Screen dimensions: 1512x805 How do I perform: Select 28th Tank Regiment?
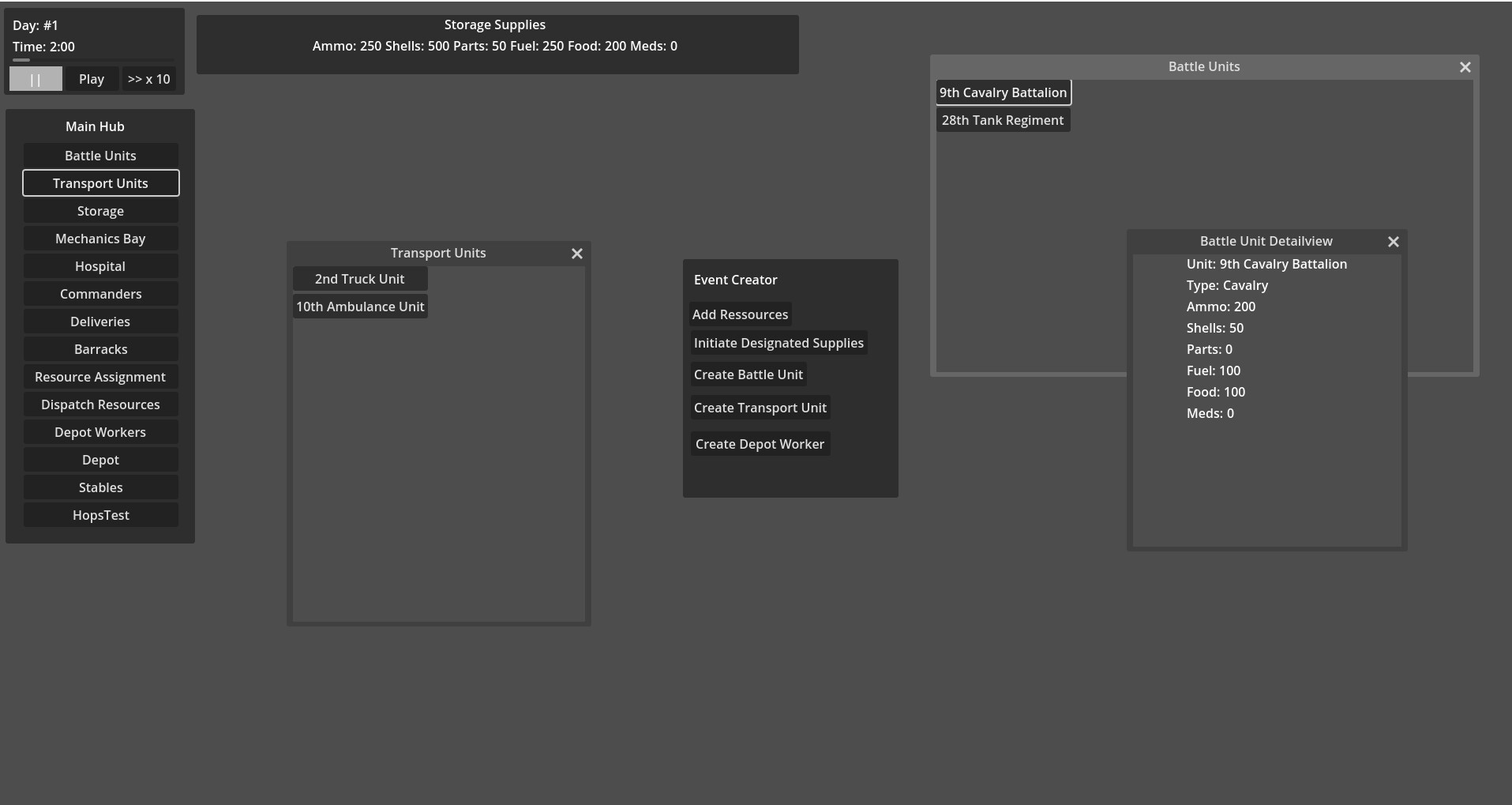pyautogui.click(x=1003, y=120)
